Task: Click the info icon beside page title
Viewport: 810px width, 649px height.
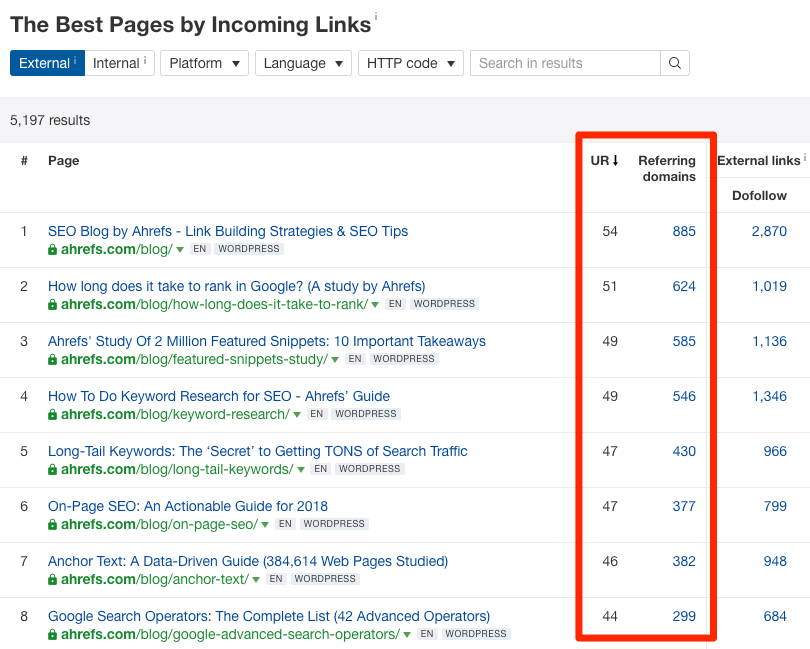Action: pyautogui.click(x=376, y=17)
